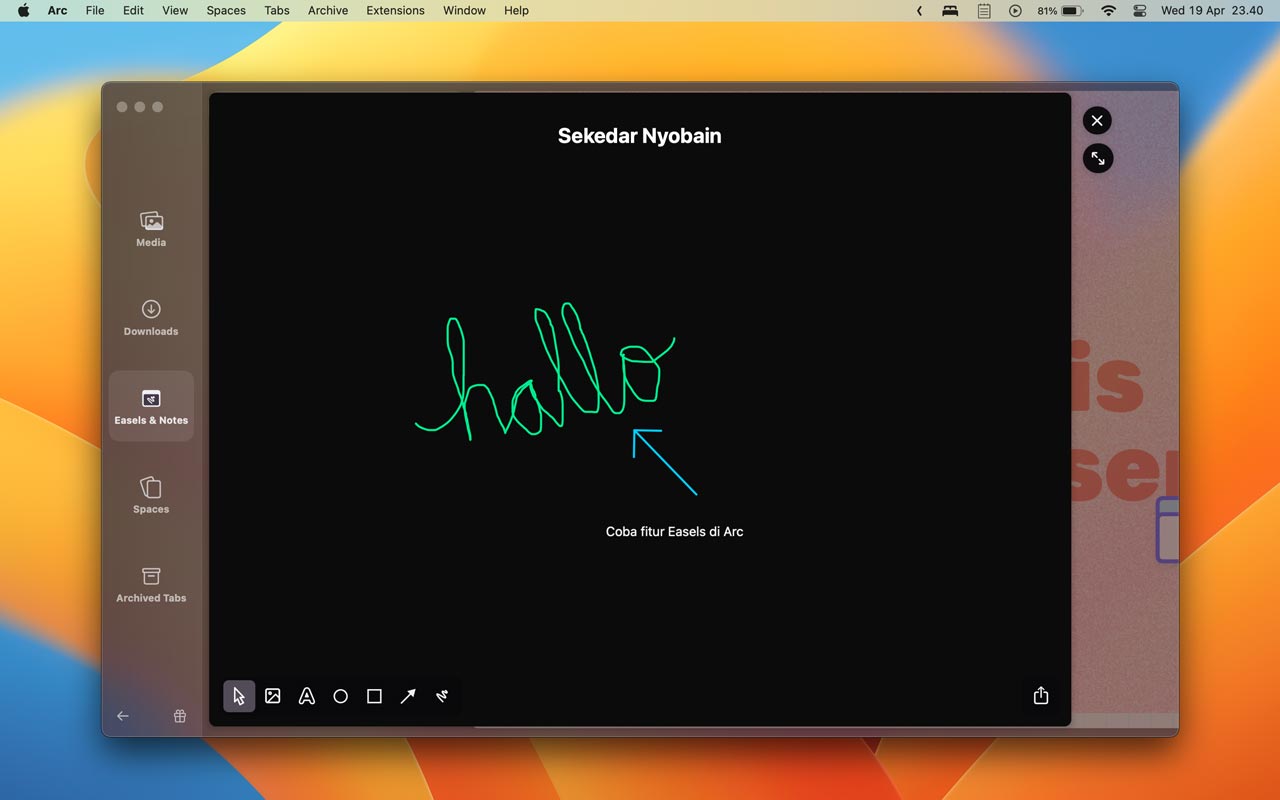Close the easel with X button
This screenshot has width=1280, height=800.
click(1097, 121)
